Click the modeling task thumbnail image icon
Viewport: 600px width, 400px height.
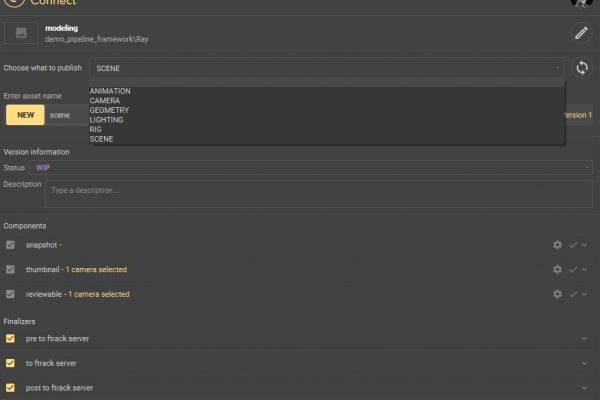pyautogui.click(x=20, y=33)
